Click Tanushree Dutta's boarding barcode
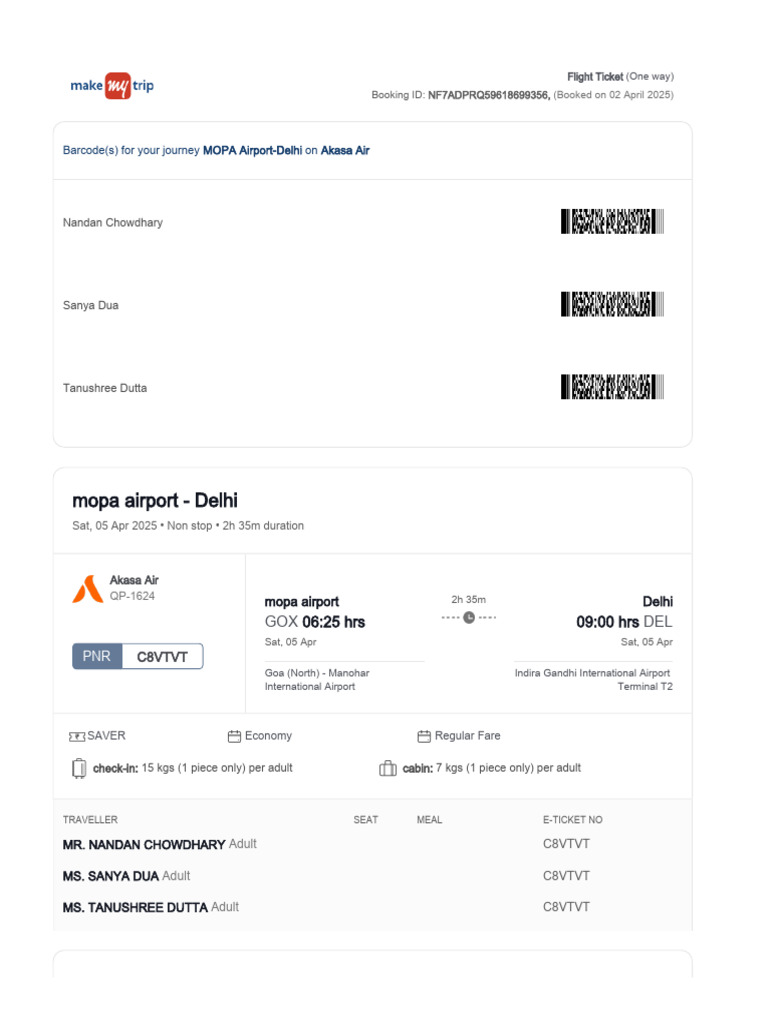The height and width of the screenshot is (1024, 768). click(612, 387)
